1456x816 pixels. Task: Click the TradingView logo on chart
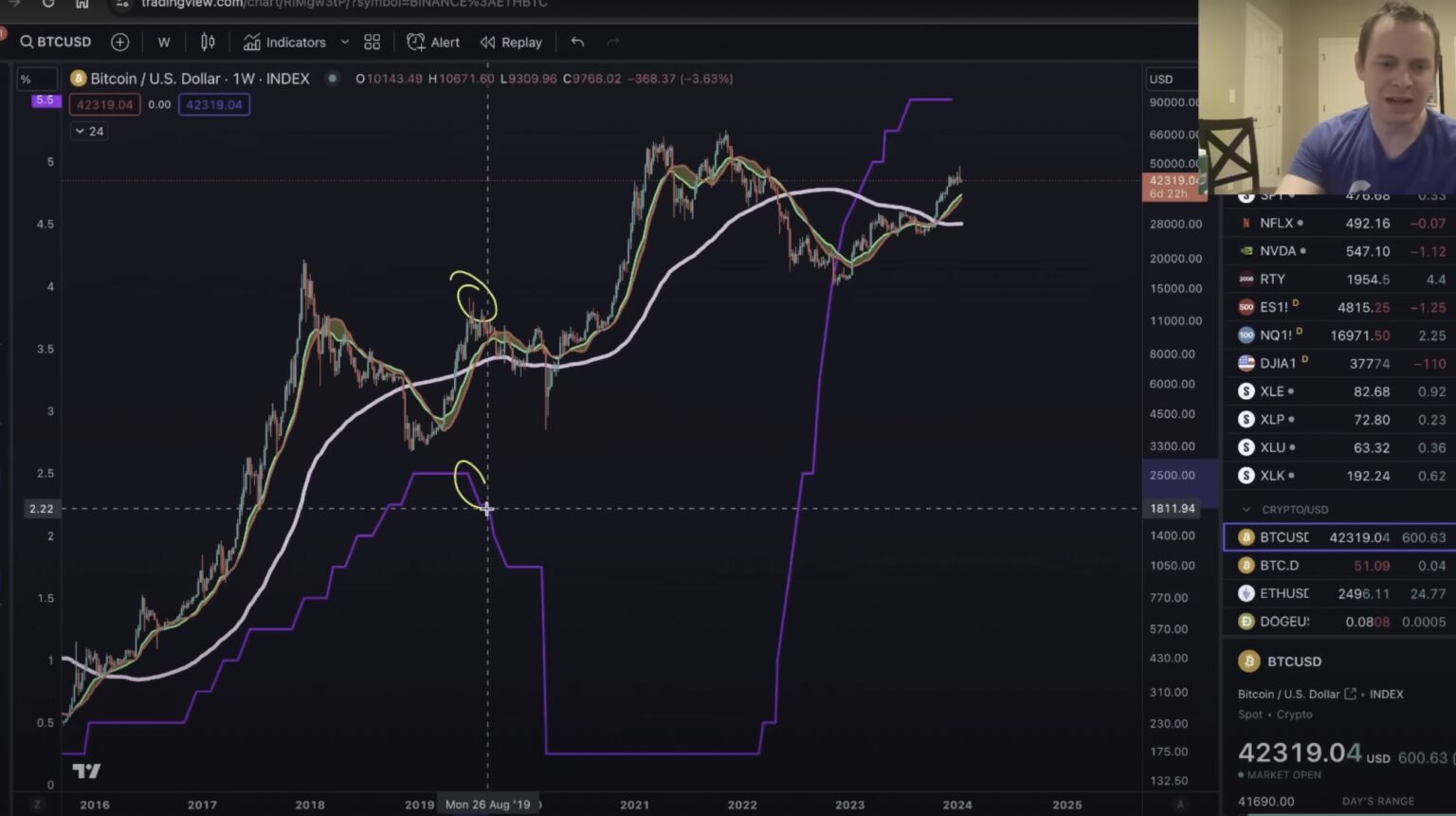point(86,771)
